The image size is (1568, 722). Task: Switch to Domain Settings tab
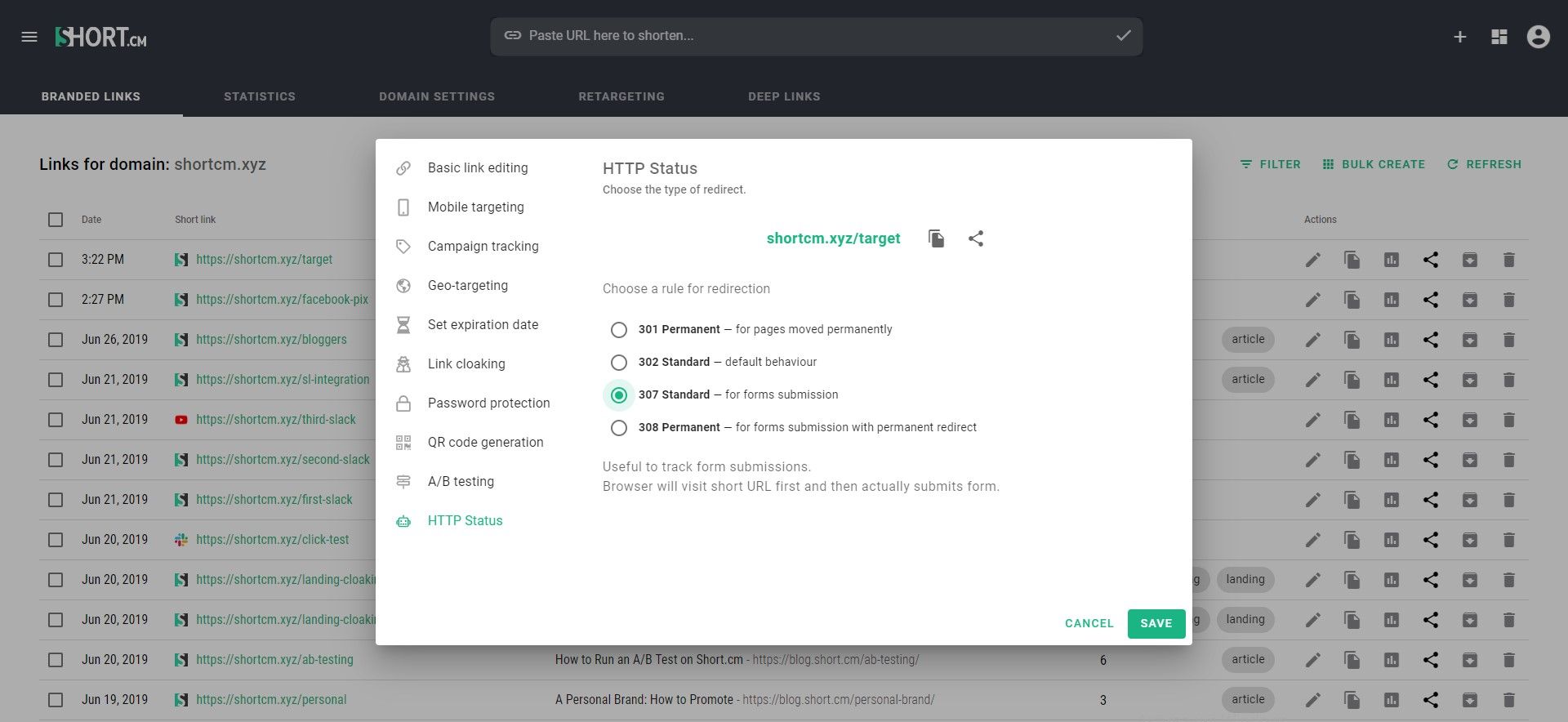click(437, 96)
